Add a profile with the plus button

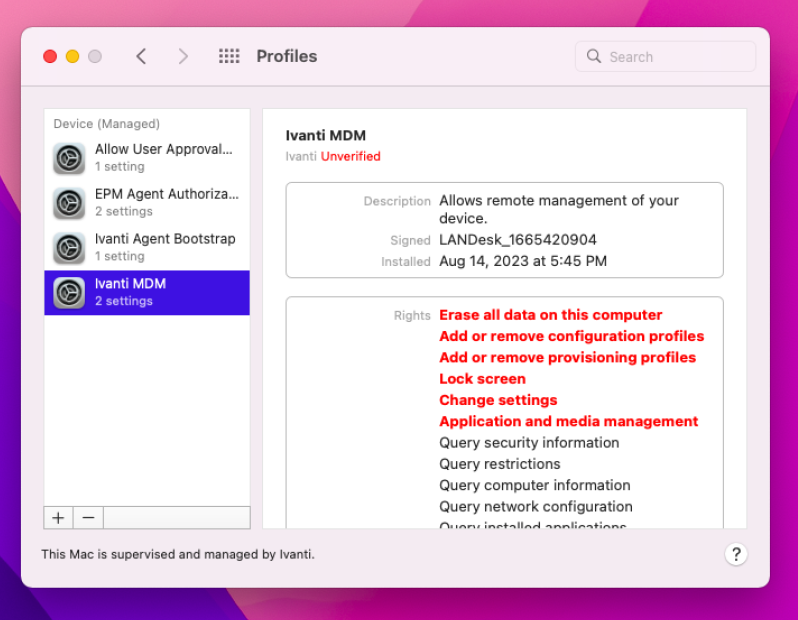58,517
